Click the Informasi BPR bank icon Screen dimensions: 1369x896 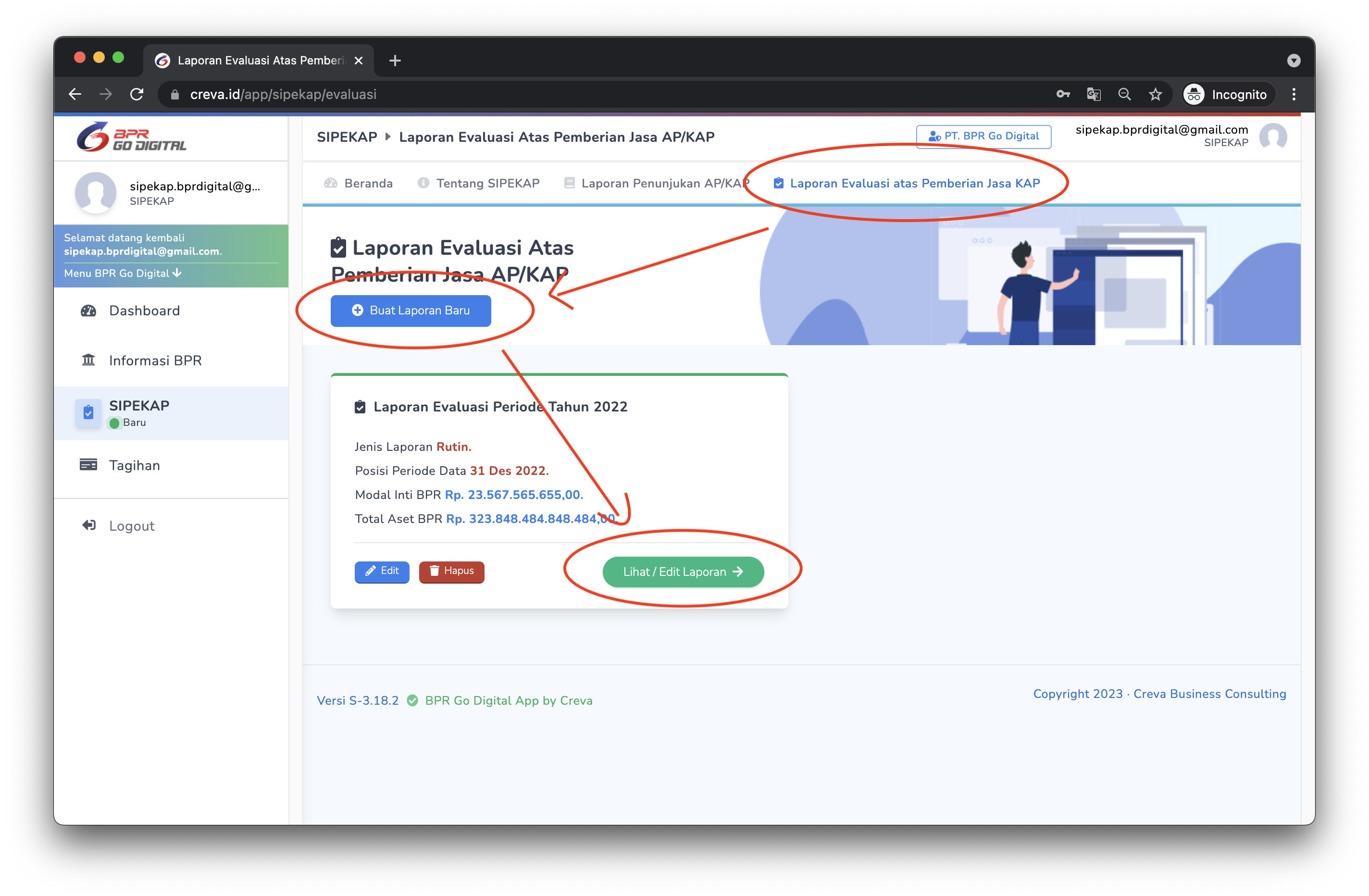(88, 360)
